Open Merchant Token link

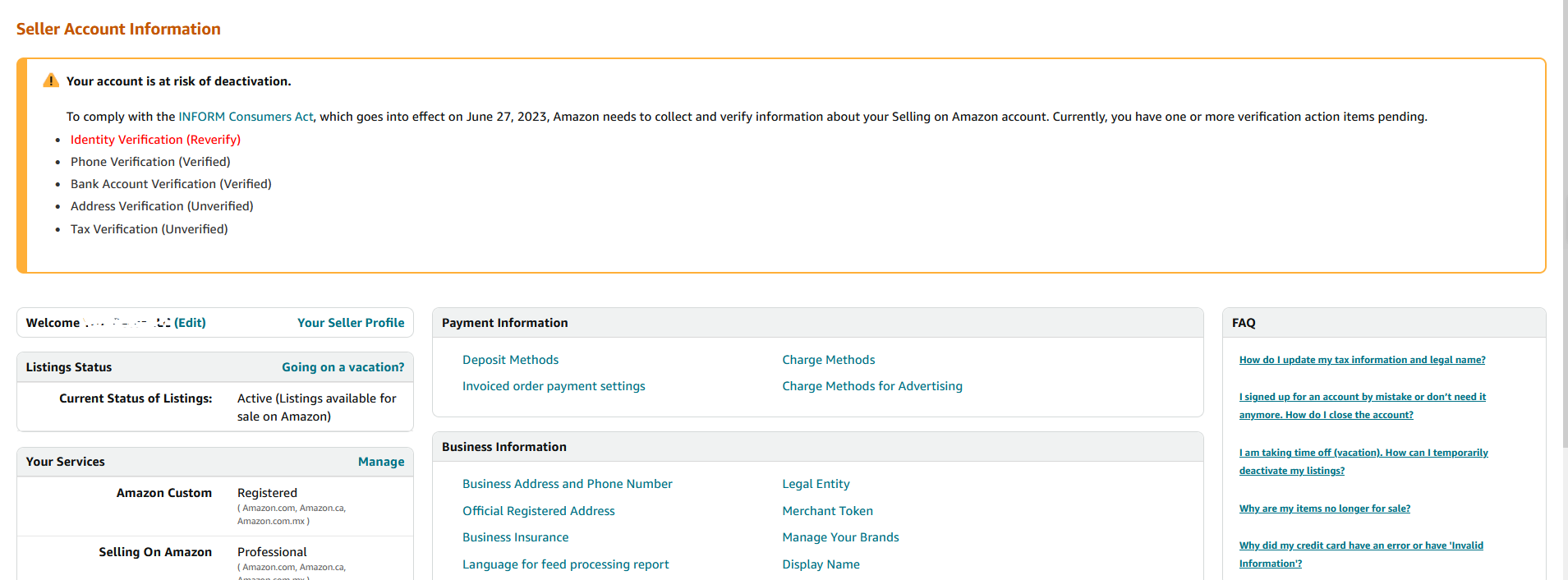[827, 511]
